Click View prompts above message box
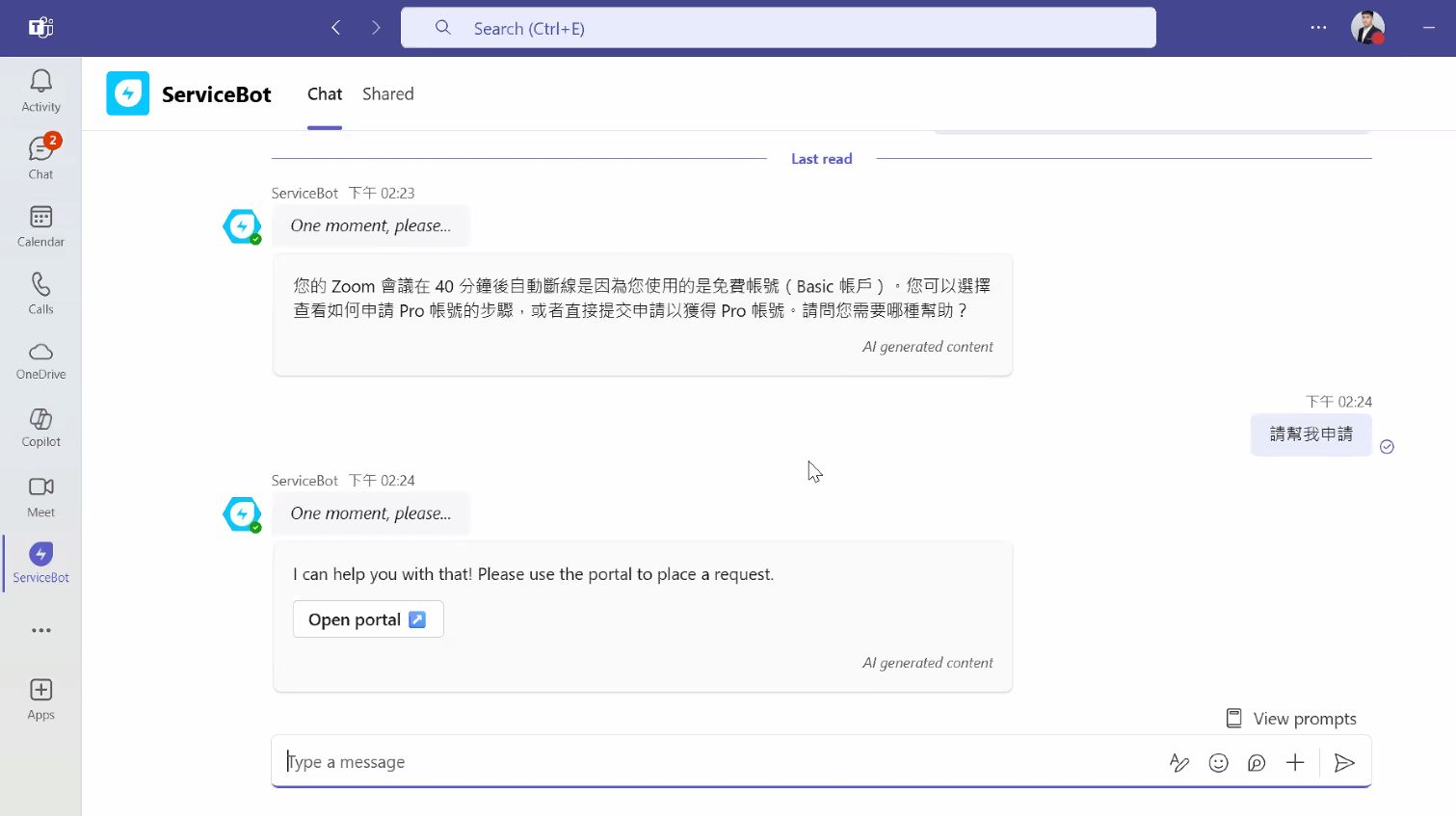 (1290, 719)
